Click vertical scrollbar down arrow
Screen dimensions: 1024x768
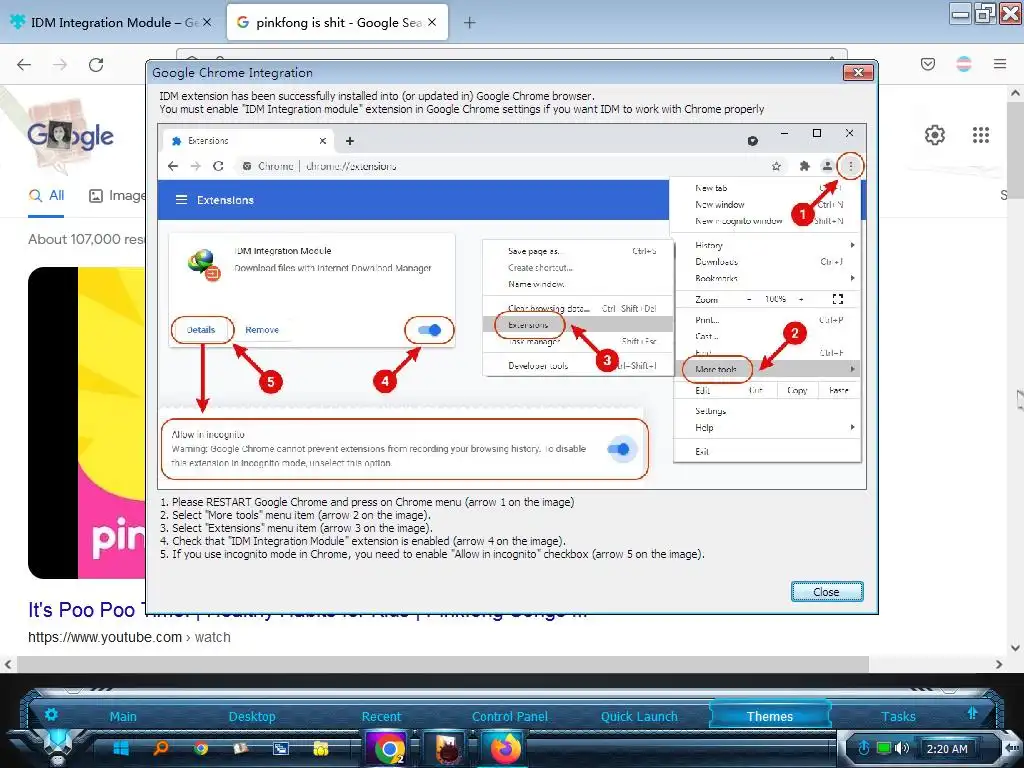(x=1015, y=648)
